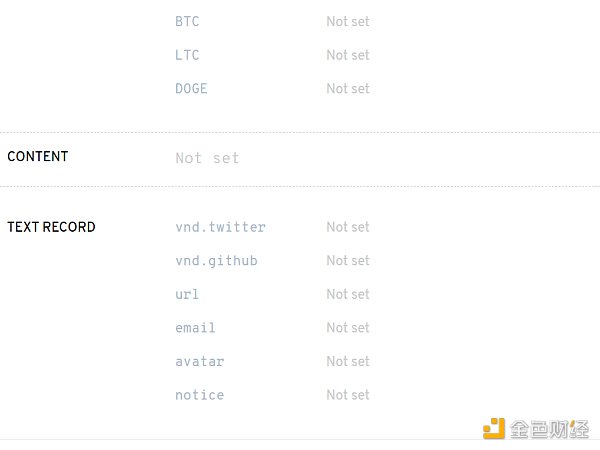Click the Not set value beside BTC
This screenshot has width=600, height=450.
click(x=347, y=21)
